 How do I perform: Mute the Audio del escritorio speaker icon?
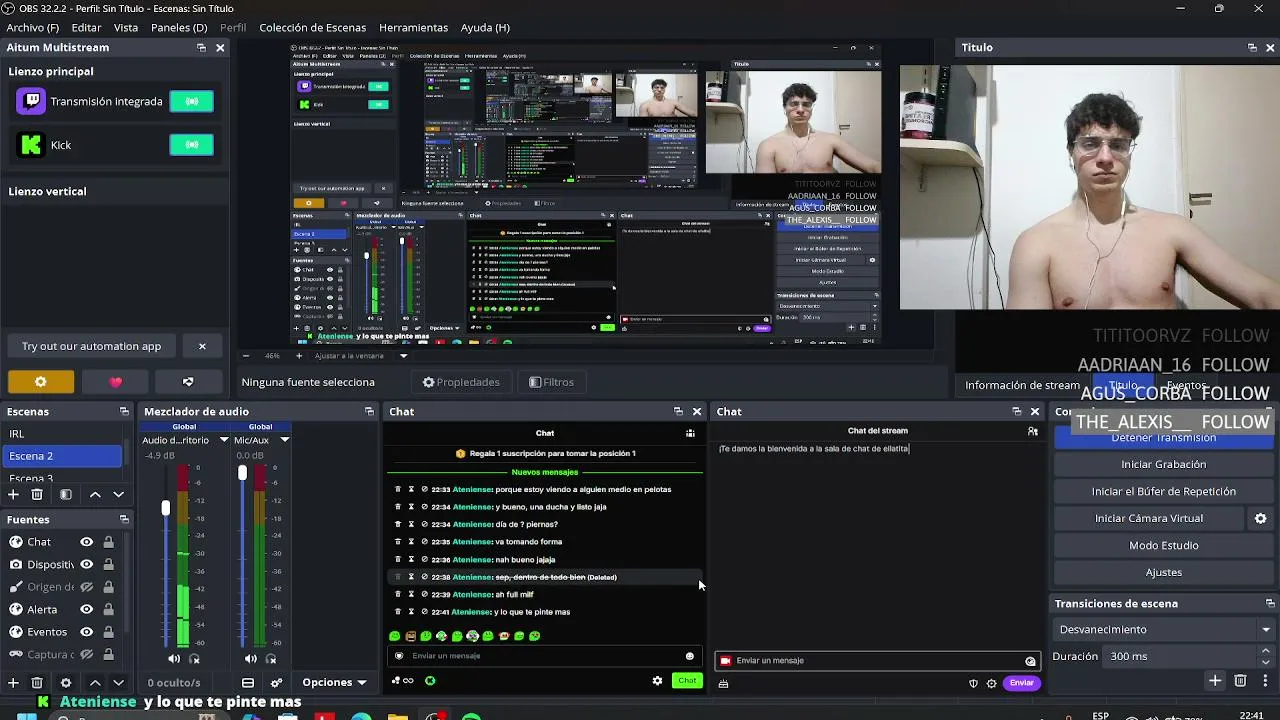click(174, 659)
